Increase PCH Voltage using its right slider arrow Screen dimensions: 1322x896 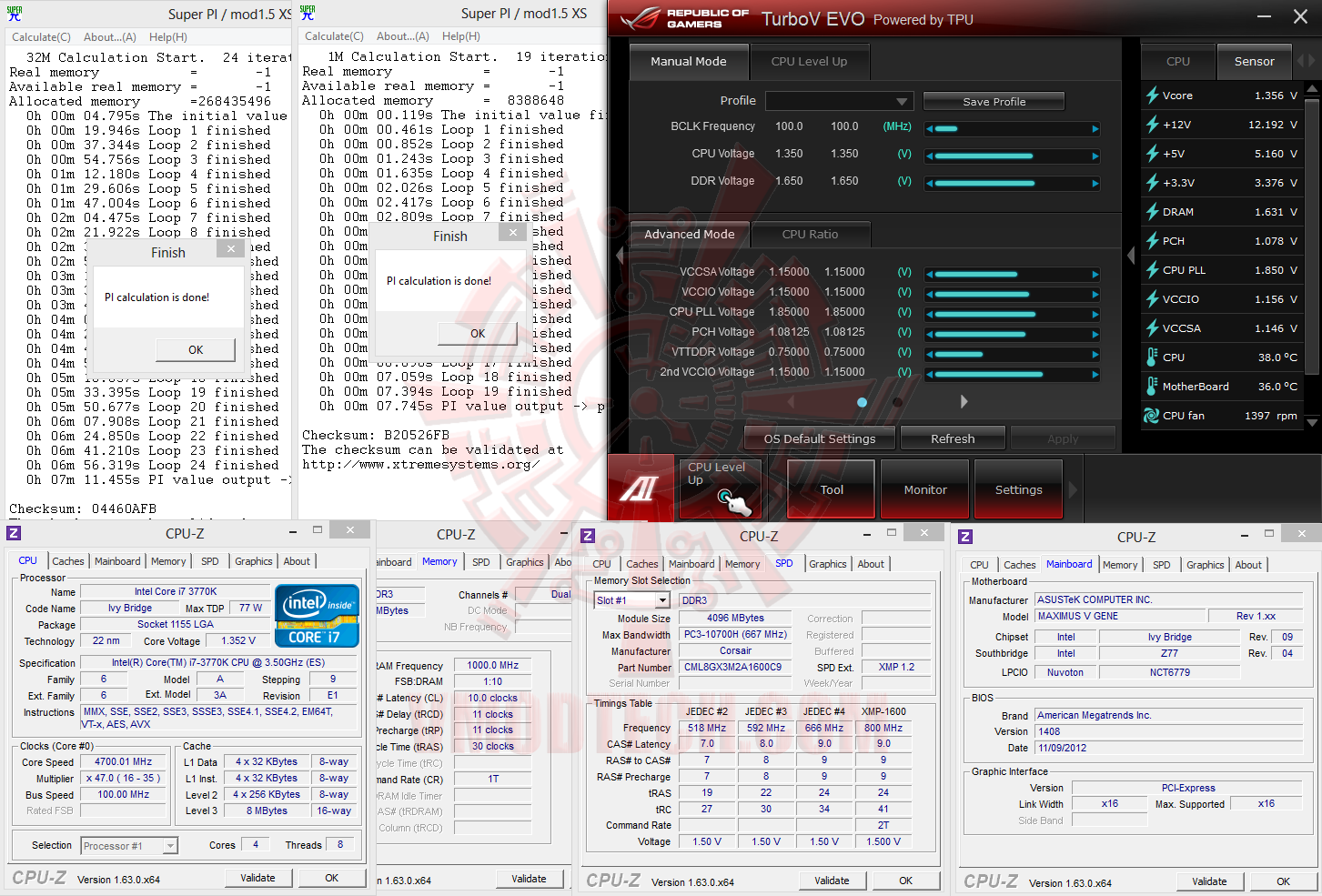[x=1095, y=334]
